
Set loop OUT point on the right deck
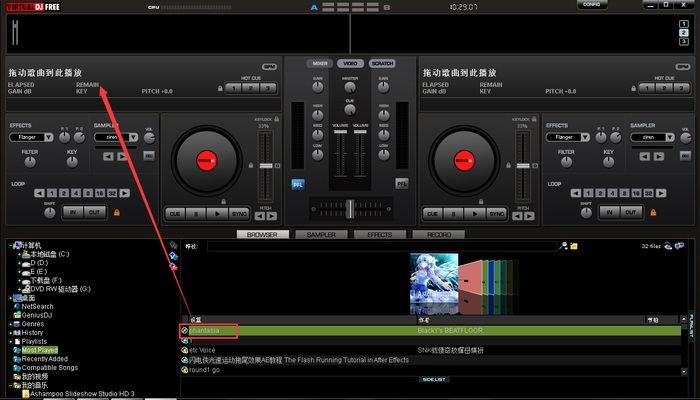(x=630, y=212)
